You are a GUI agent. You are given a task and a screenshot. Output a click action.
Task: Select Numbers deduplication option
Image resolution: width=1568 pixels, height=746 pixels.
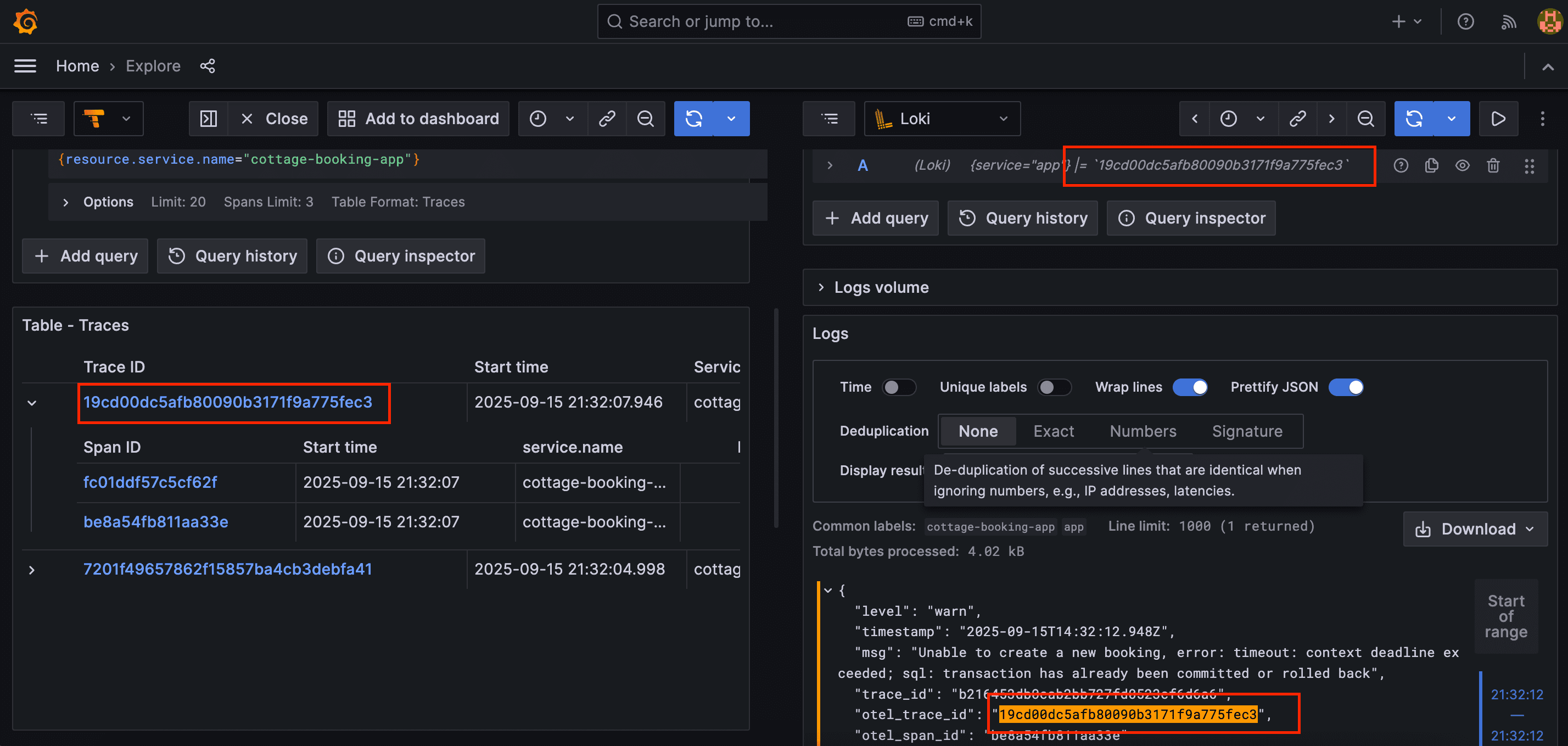point(1143,431)
